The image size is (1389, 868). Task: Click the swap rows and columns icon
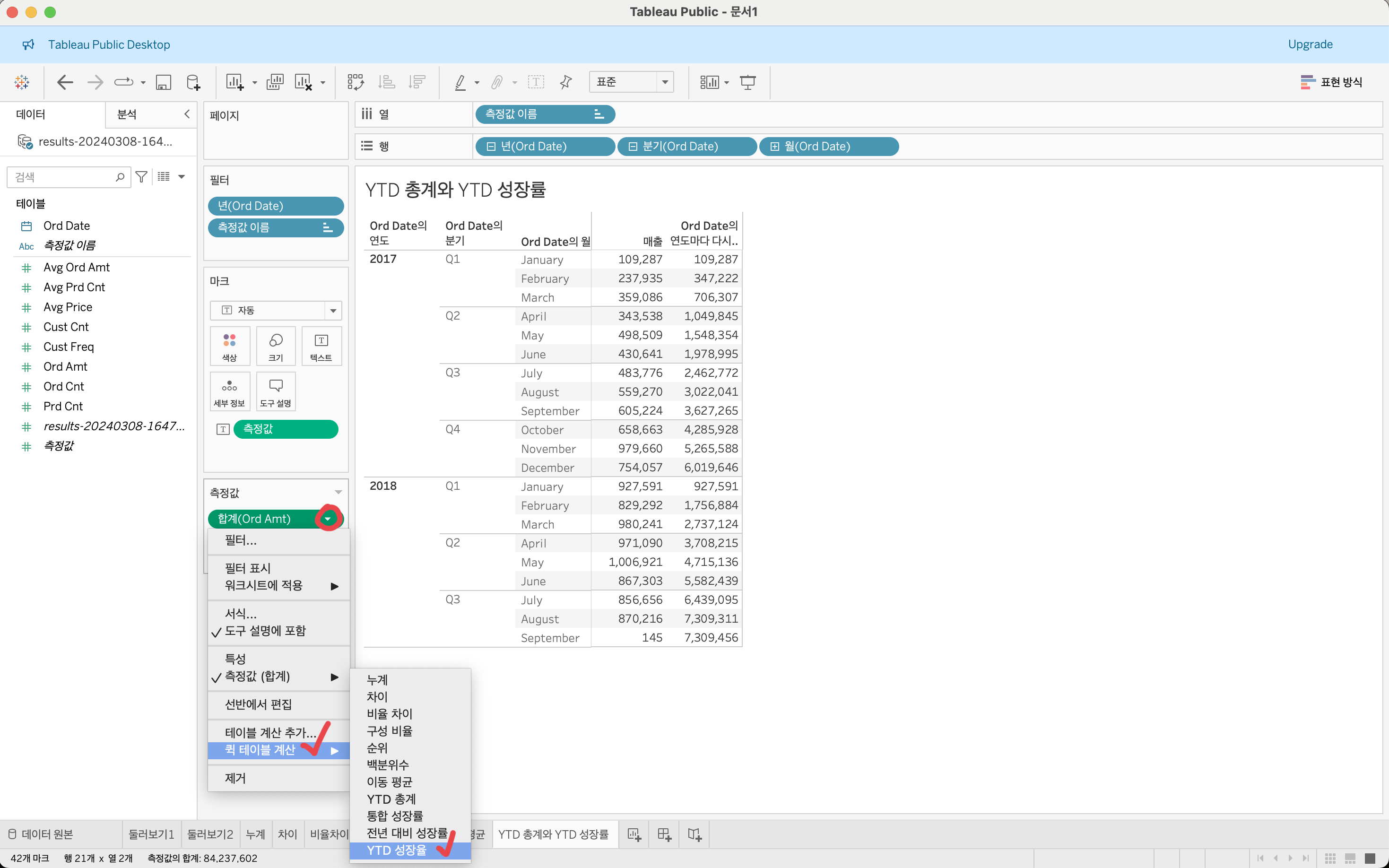[x=355, y=82]
